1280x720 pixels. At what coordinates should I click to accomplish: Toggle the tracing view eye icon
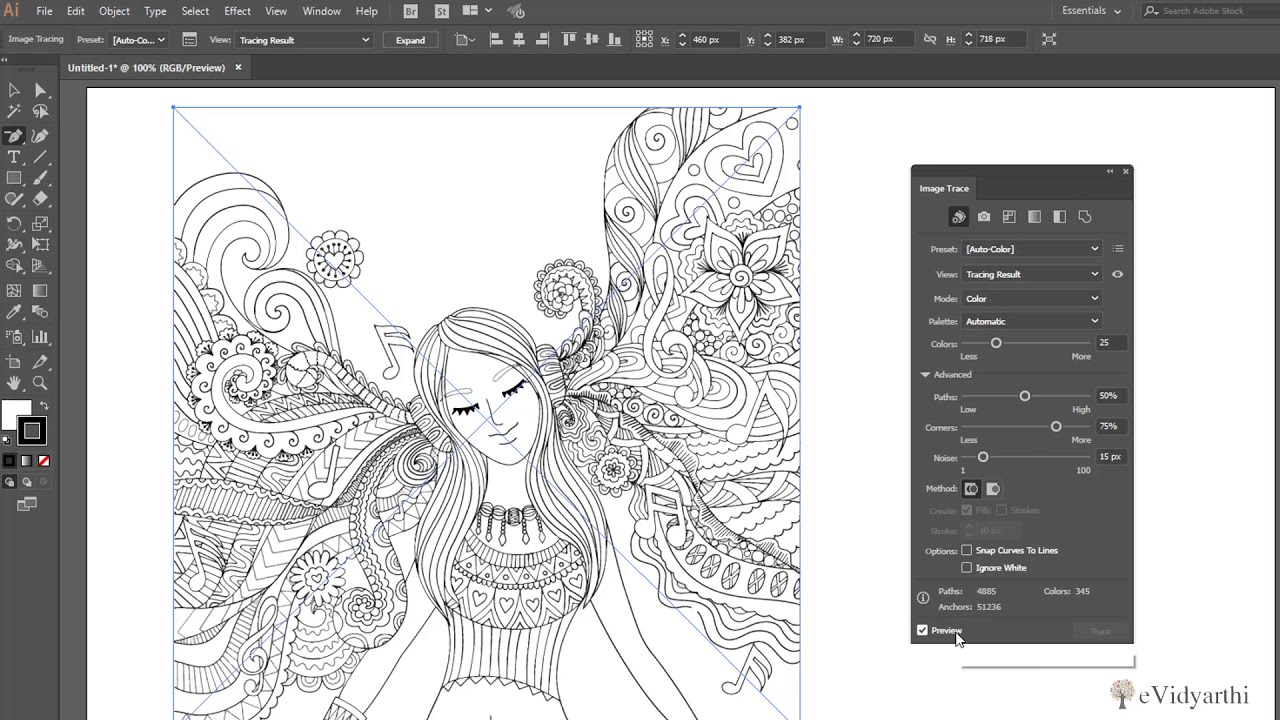1118,274
